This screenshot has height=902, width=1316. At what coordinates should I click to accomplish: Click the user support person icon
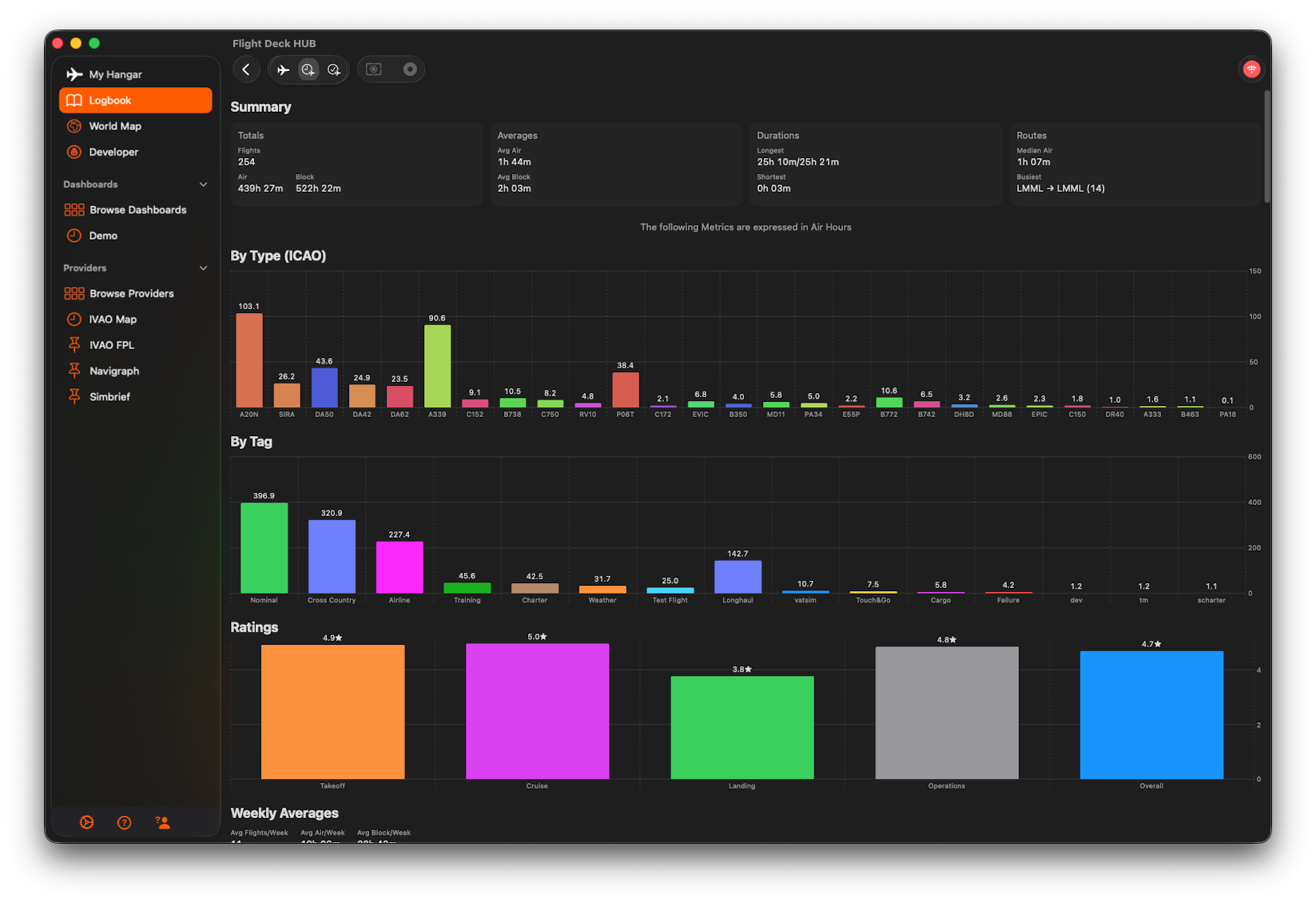point(163,822)
